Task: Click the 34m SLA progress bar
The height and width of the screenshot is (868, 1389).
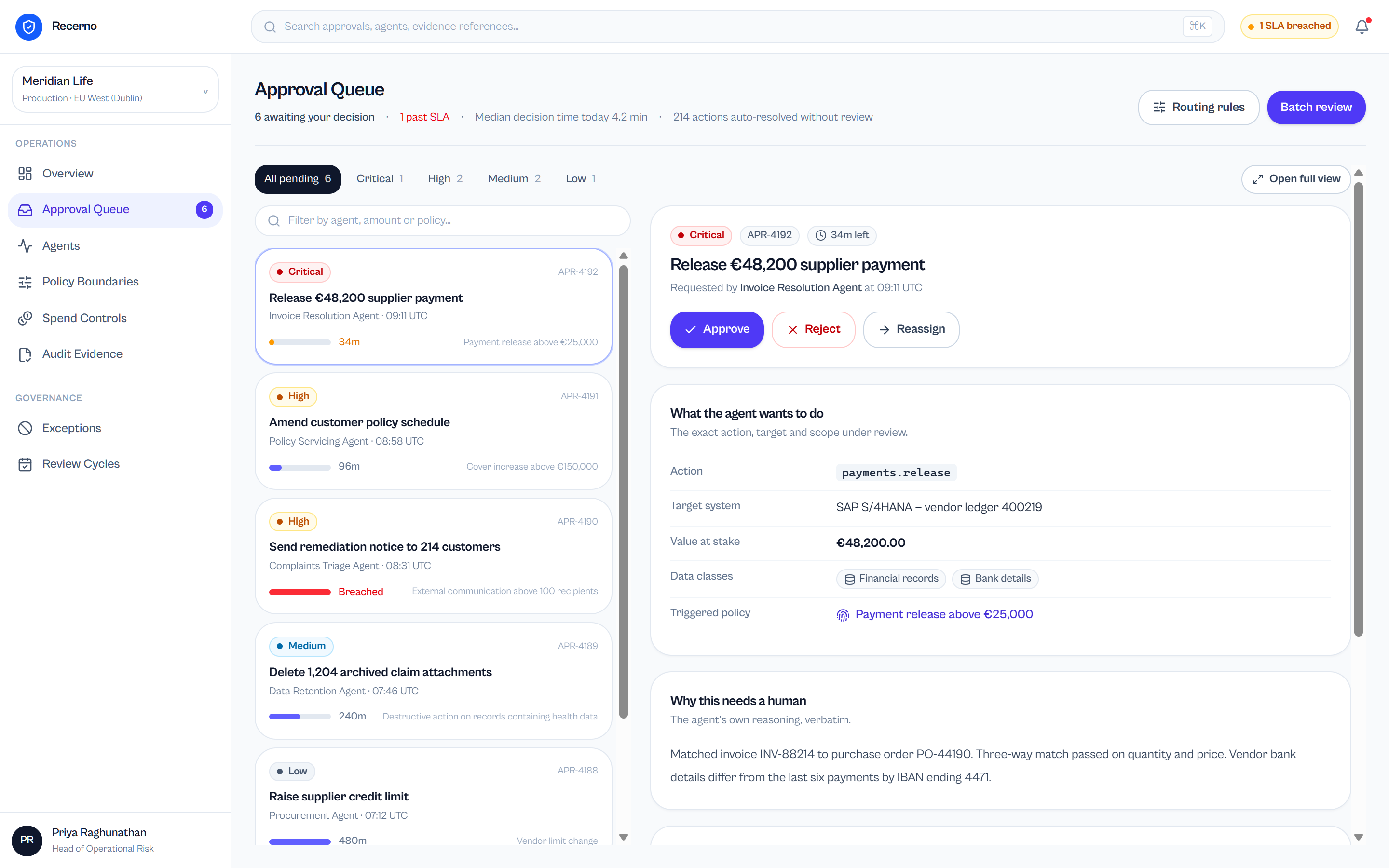Action: 300,343
